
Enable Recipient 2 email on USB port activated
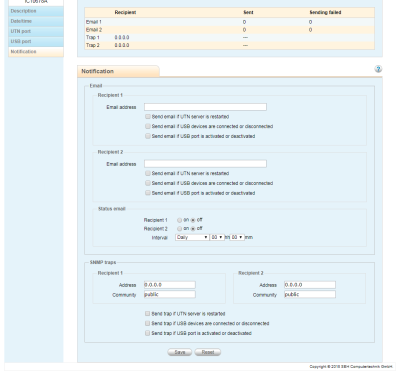[148, 193]
